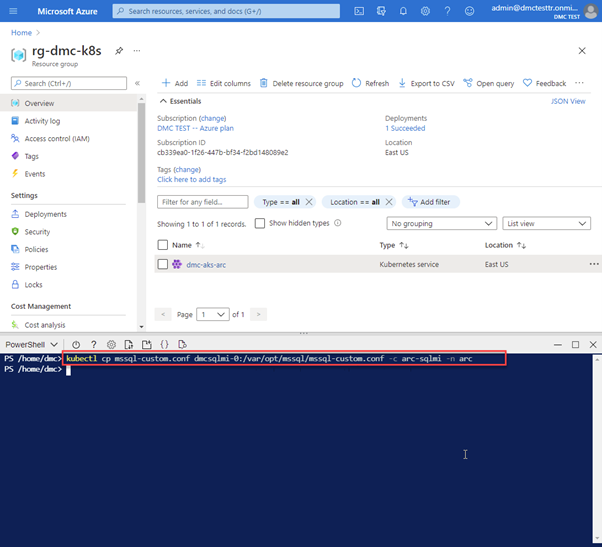The image size is (602, 547).
Task: Open Cloud Shell settings gear
Action: [x=111, y=344]
